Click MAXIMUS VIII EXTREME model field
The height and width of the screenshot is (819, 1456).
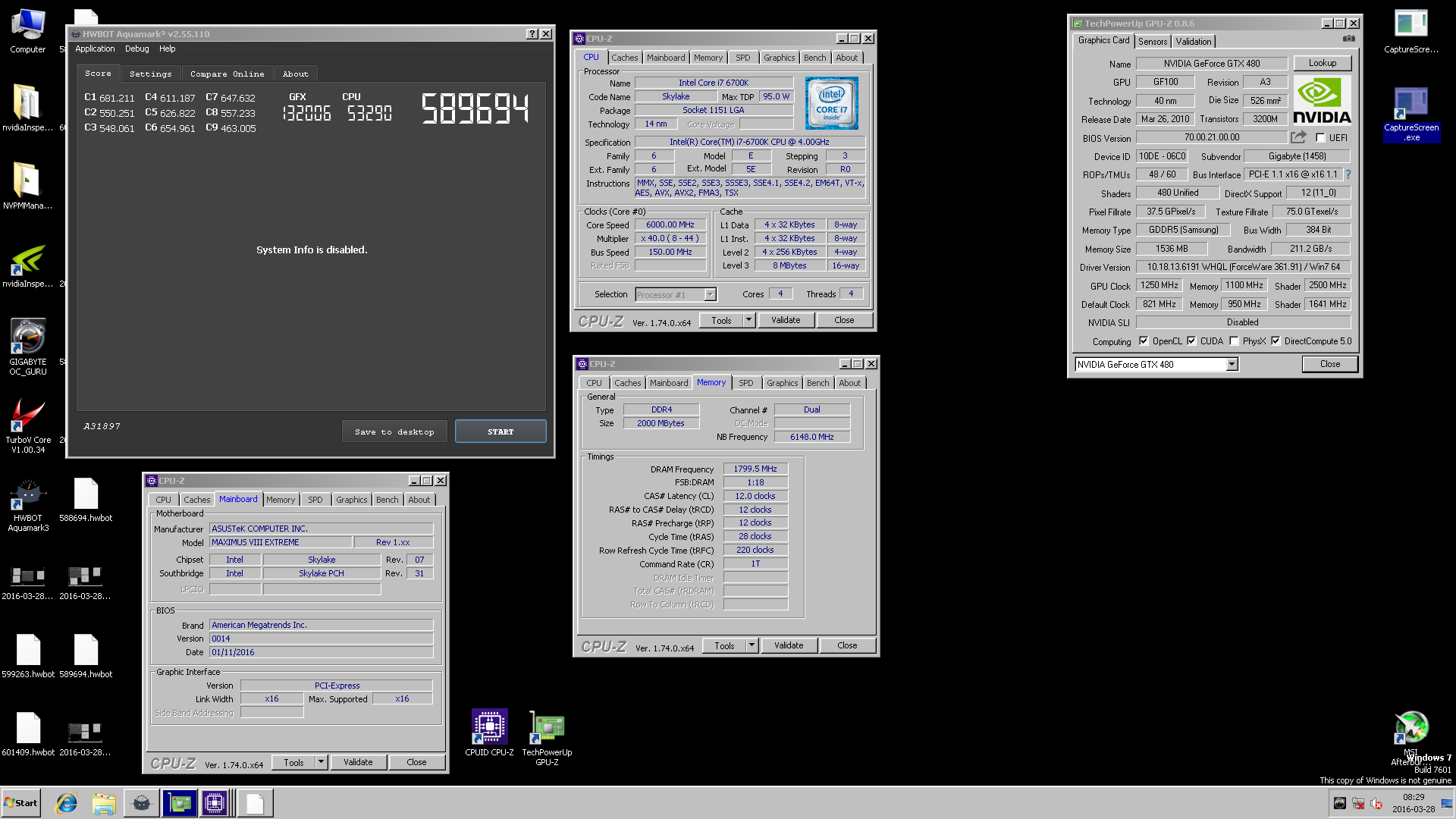(x=281, y=542)
